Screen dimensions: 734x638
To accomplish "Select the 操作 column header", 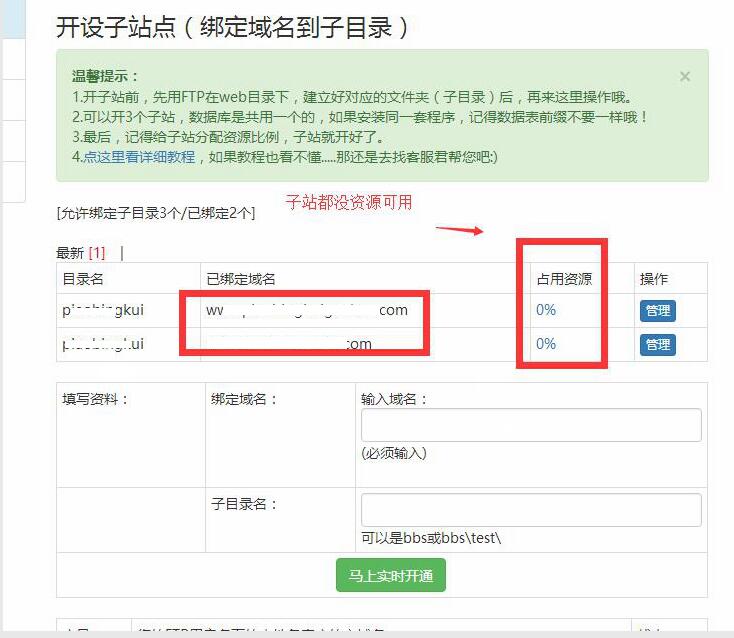I will (653, 279).
